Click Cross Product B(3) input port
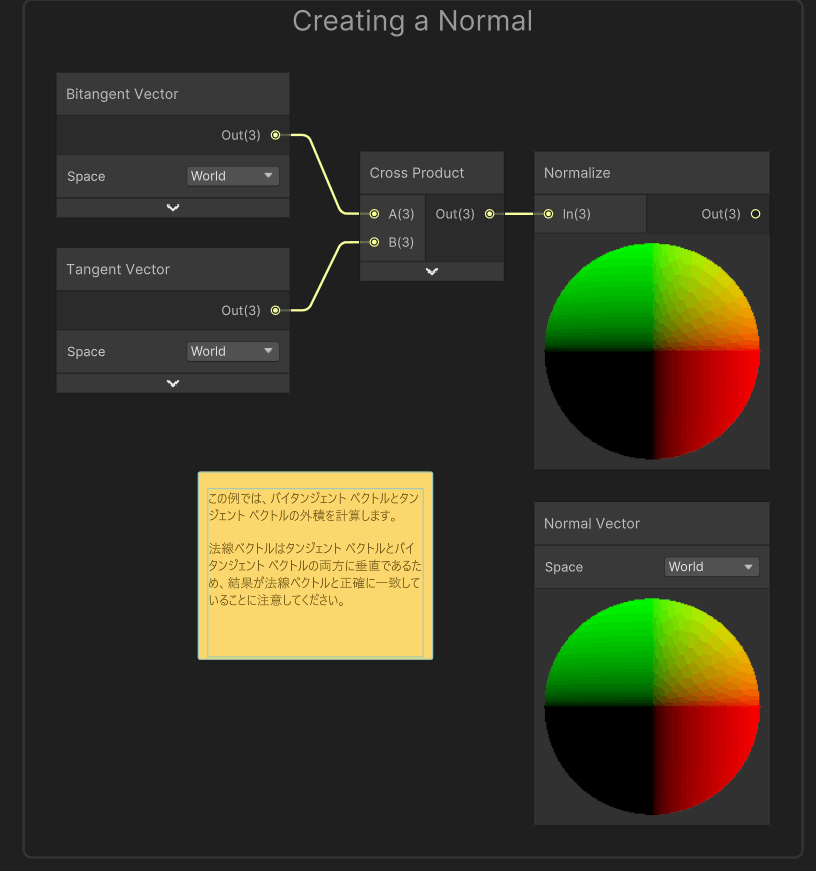 [x=374, y=242]
